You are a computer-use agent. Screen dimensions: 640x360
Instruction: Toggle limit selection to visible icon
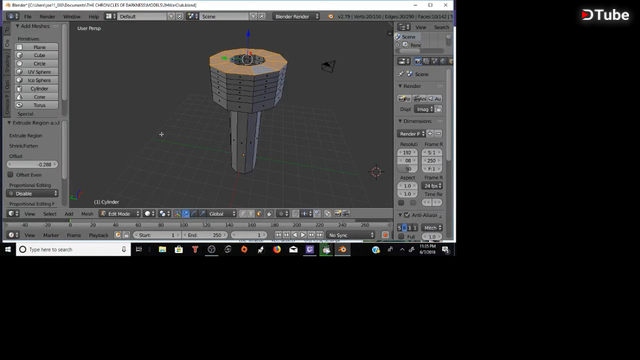[269, 214]
